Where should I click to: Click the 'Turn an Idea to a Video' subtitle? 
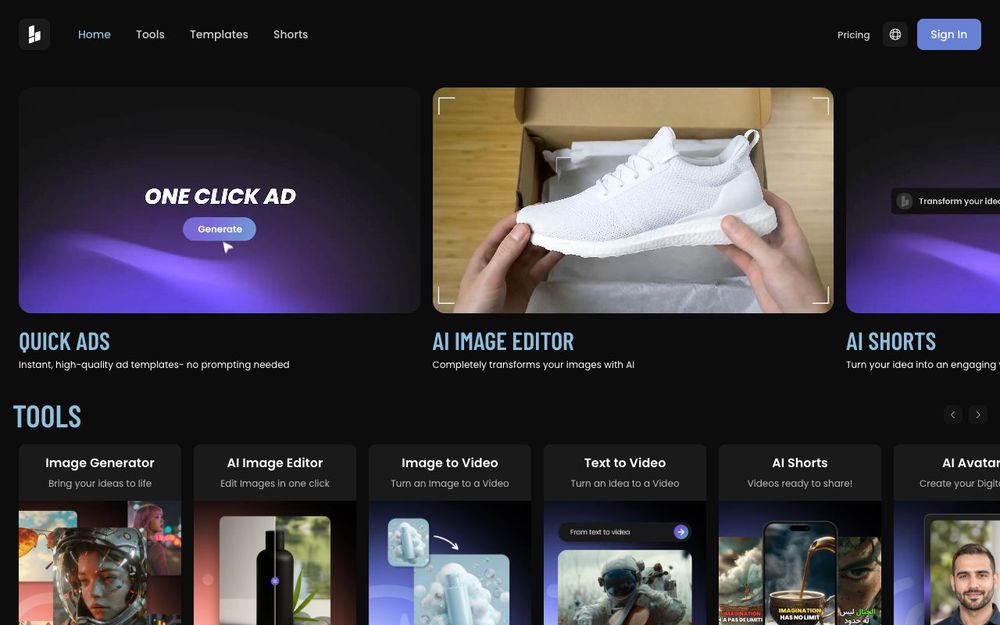[625, 483]
